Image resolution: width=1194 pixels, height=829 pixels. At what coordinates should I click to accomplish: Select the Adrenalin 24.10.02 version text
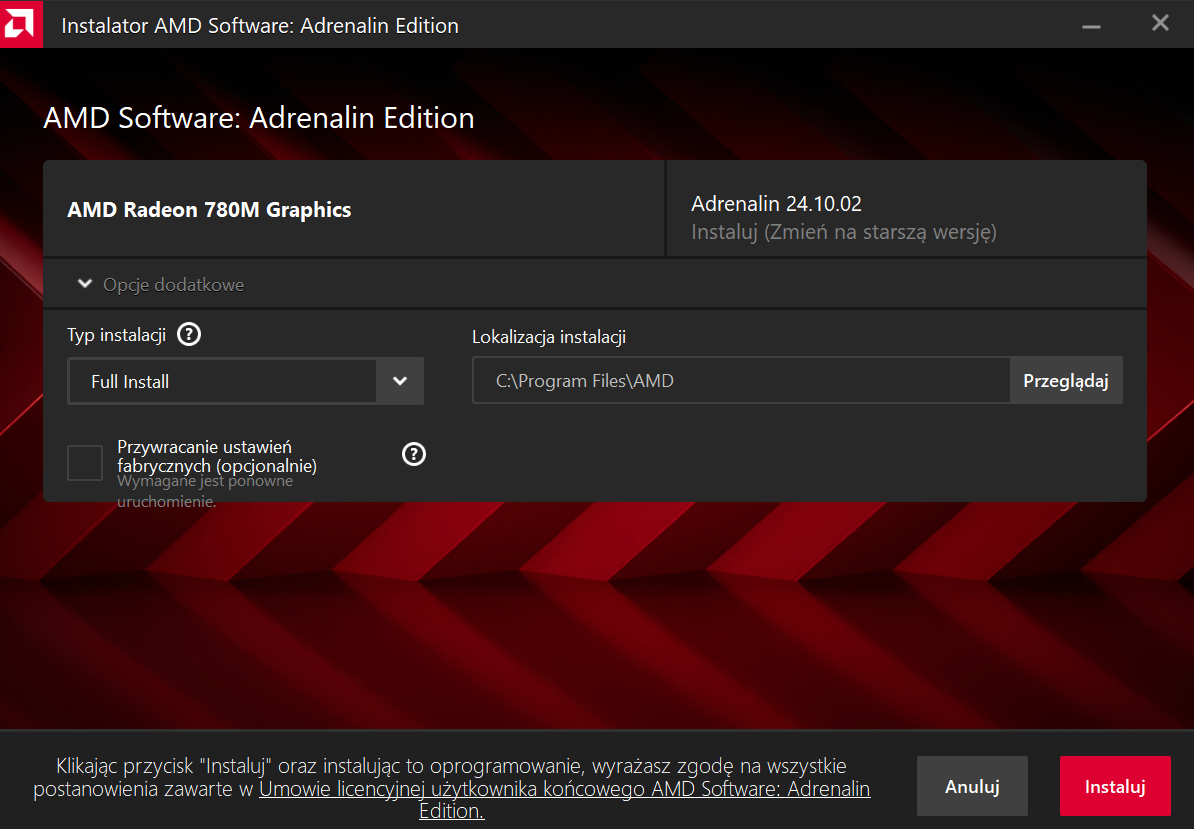[x=776, y=204]
